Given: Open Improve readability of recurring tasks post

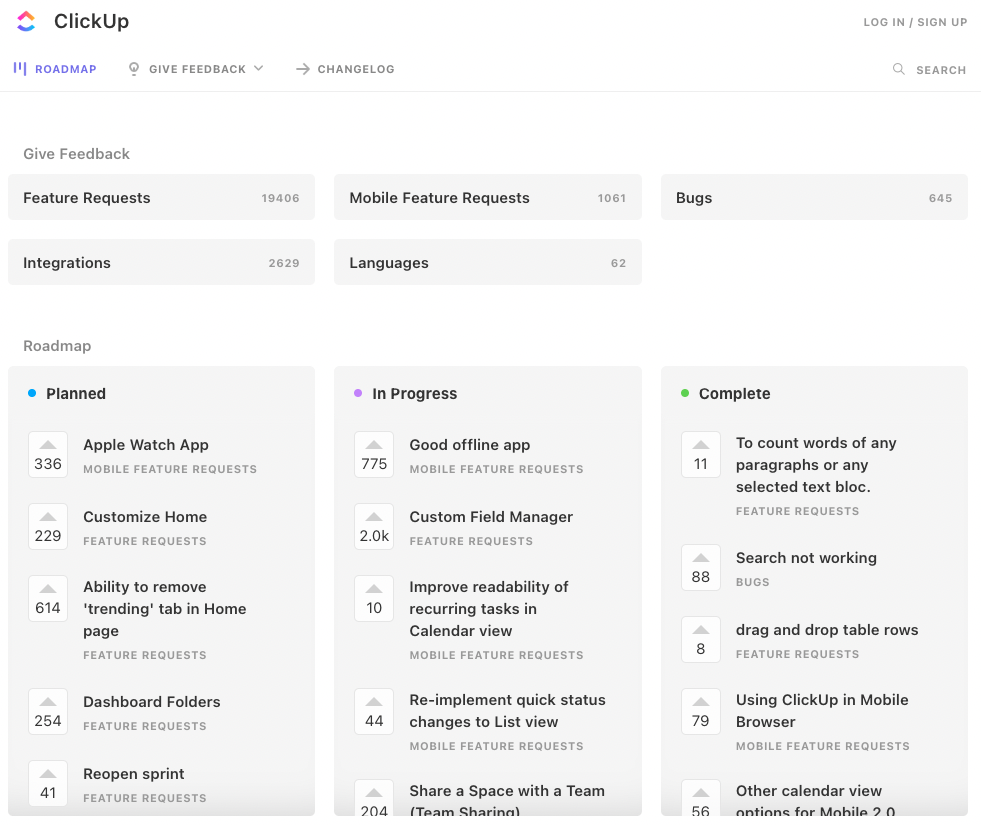Looking at the screenshot, I should (x=489, y=609).
